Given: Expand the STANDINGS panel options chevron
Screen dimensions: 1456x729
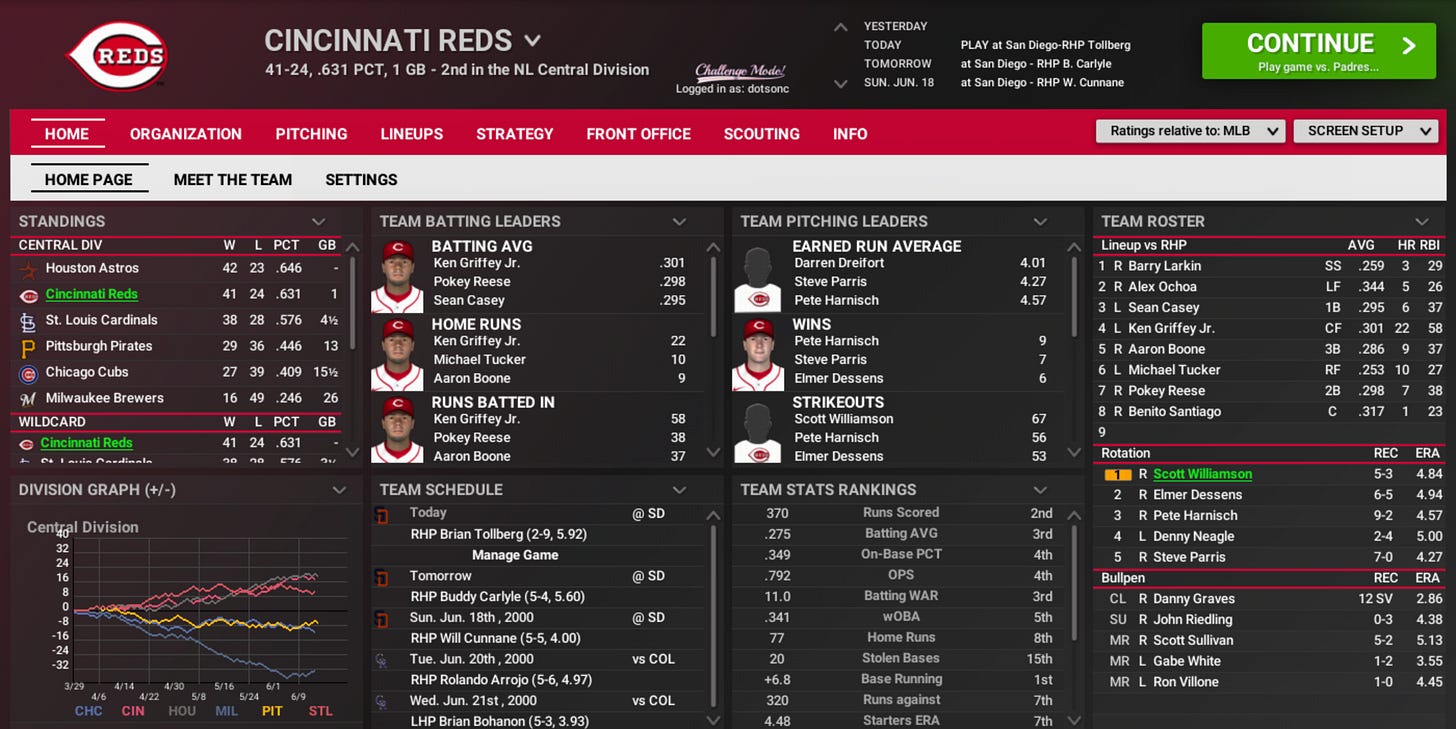Looking at the screenshot, I should pyautogui.click(x=319, y=222).
